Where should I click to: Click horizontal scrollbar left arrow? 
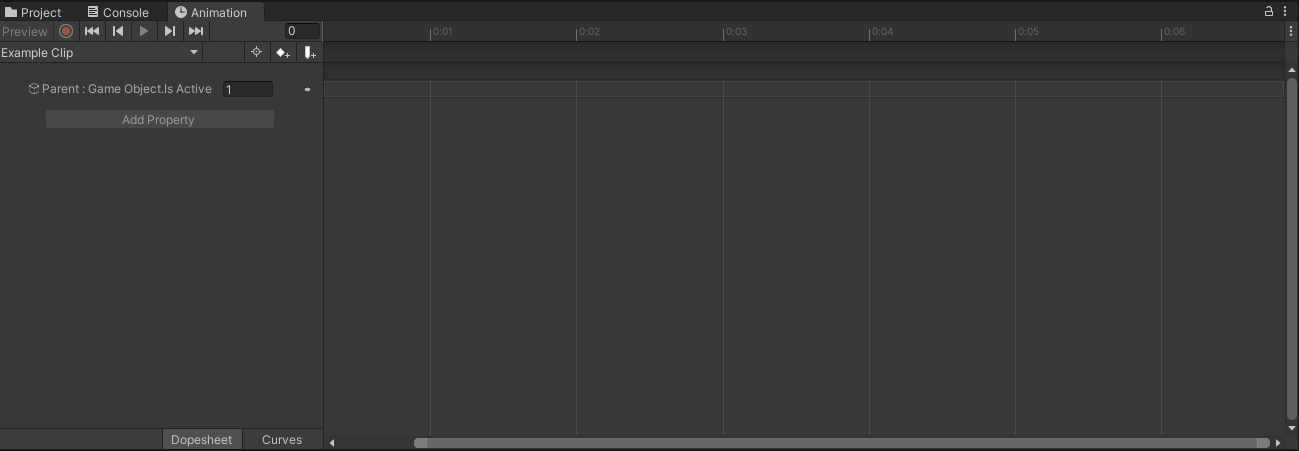pyautogui.click(x=332, y=442)
